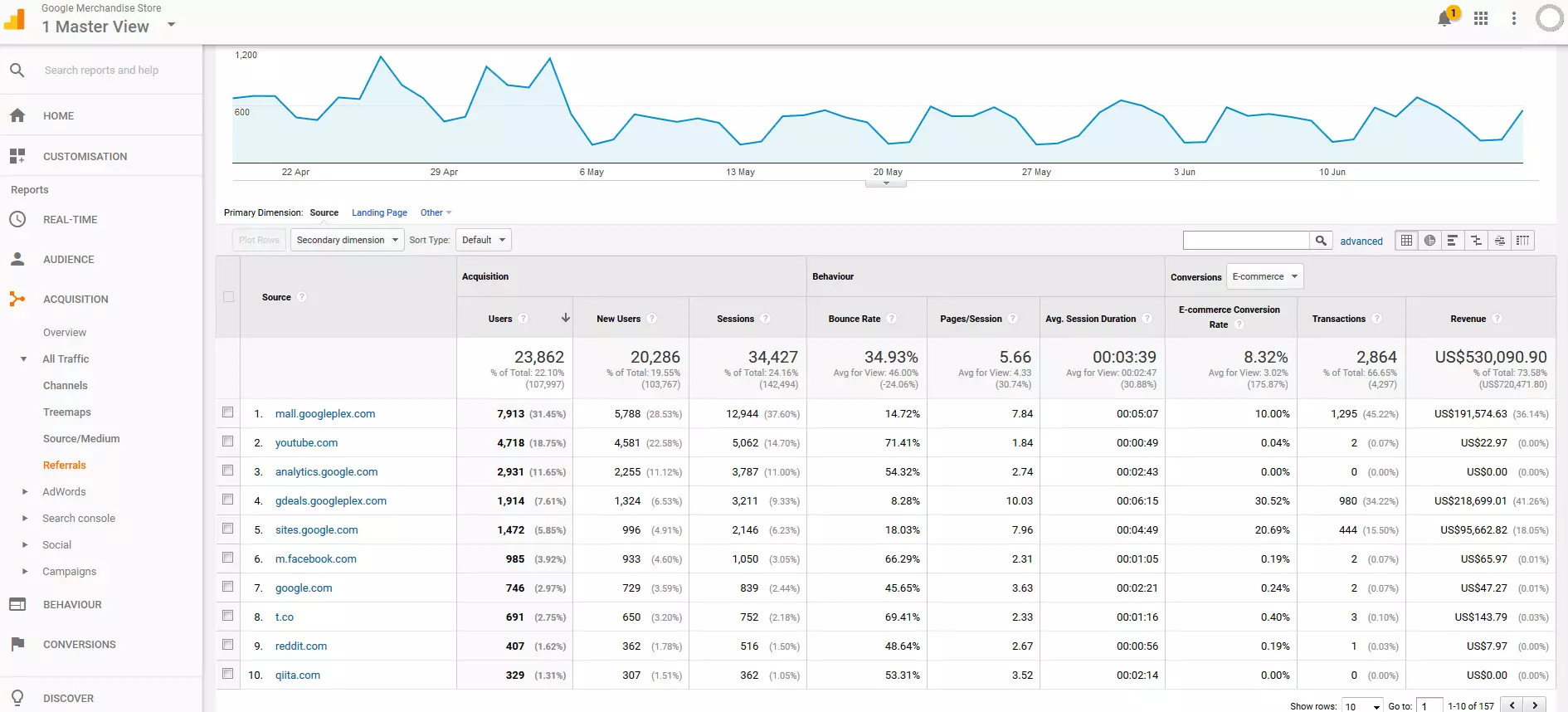The width and height of the screenshot is (1568, 712).
Task: Go to next page of results
Action: [1536, 705]
